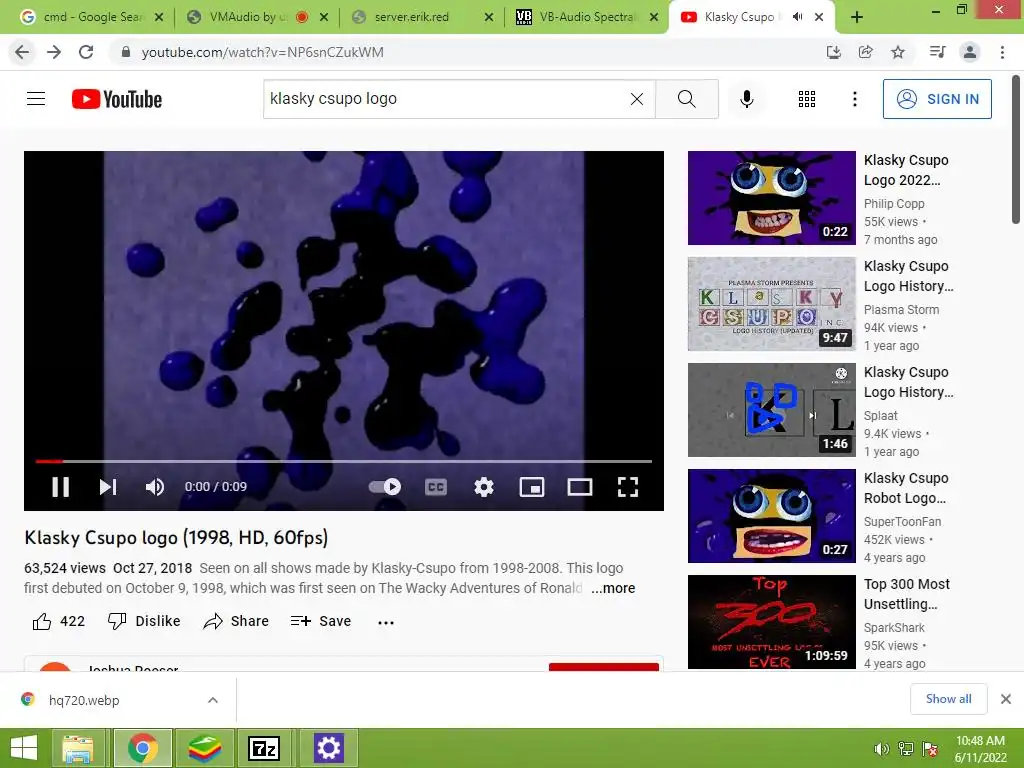
Task: Dislike the video
Action: point(144,621)
